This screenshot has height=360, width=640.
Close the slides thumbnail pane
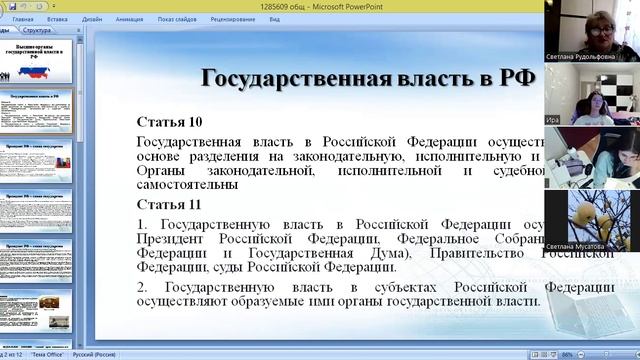coord(79,30)
